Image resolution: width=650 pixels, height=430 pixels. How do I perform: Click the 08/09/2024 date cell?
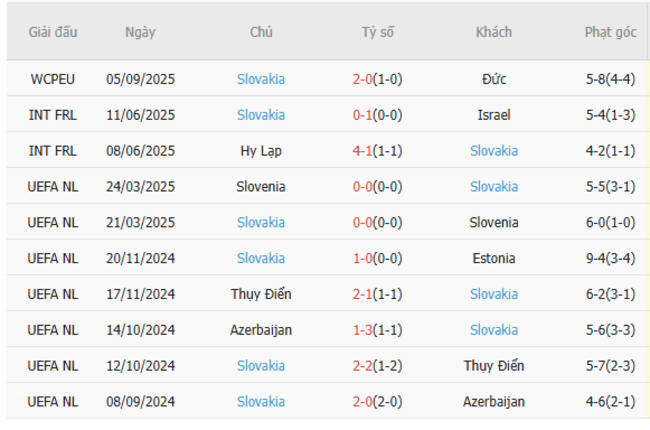[x=140, y=402]
